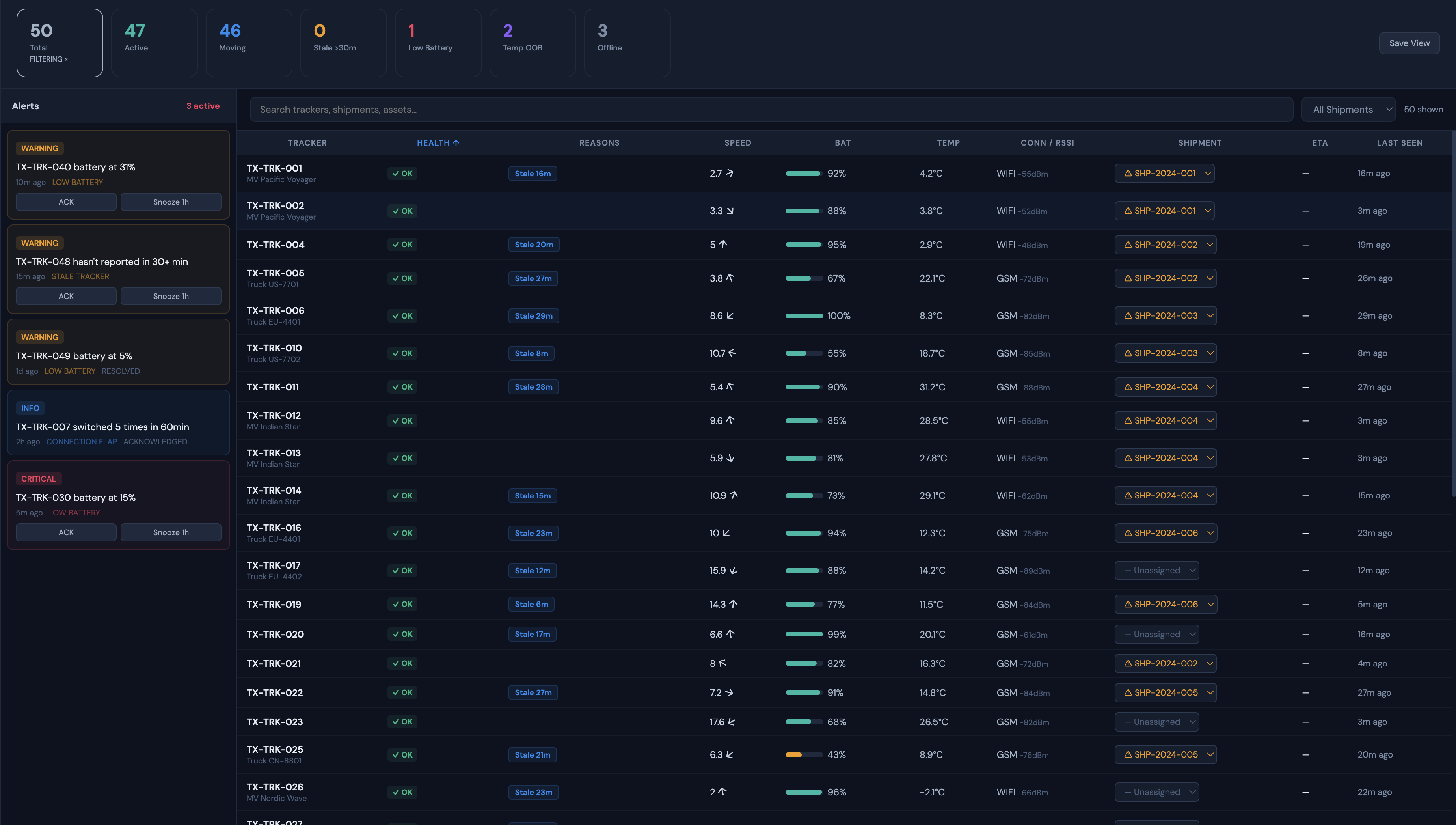The height and width of the screenshot is (825, 1456).
Task: Click the Stale 23m badge for TX-TRK-016
Action: click(533, 533)
